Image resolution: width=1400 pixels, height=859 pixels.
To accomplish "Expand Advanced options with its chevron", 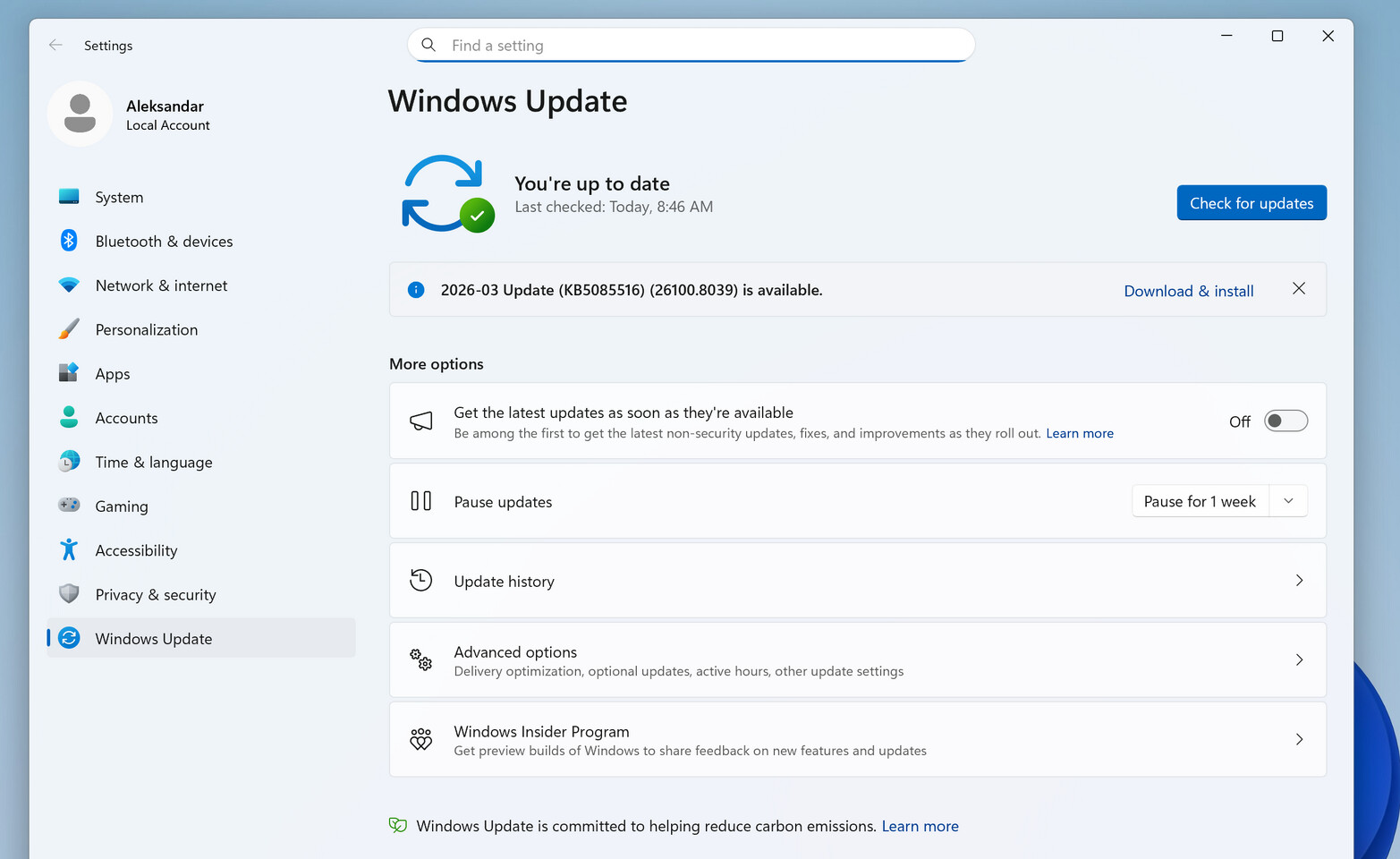I will pyautogui.click(x=1299, y=660).
